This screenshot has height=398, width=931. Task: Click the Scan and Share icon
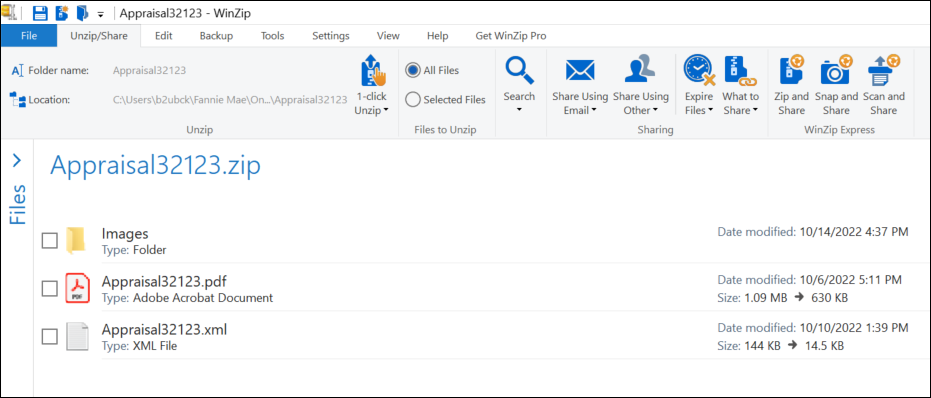tap(884, 70)
